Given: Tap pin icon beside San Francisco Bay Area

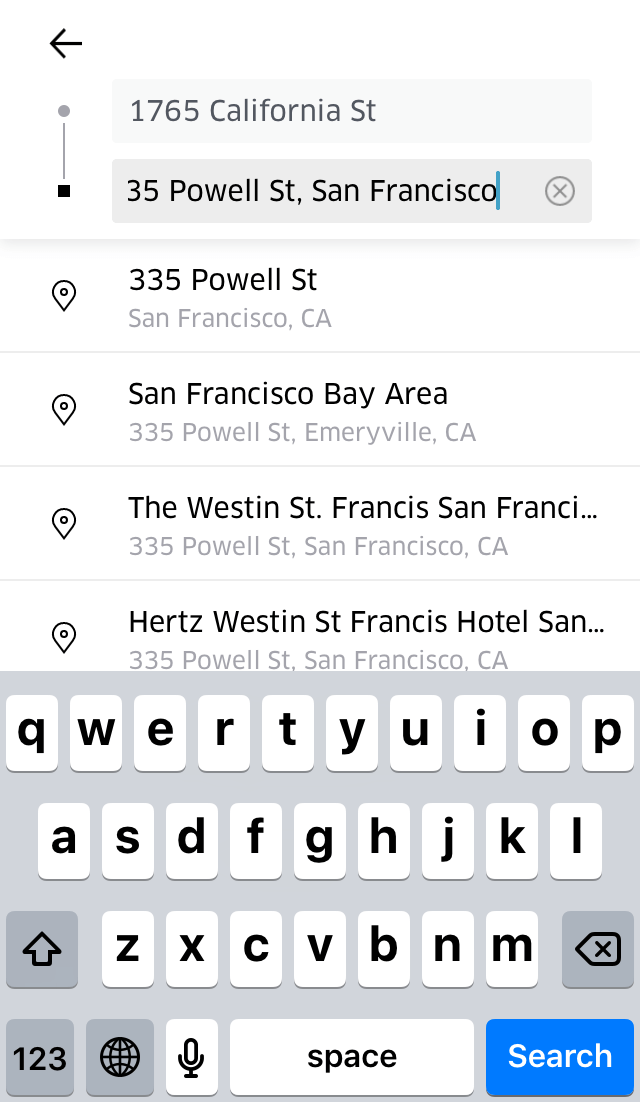Looking at the screenshot, I should pos(64,410).
